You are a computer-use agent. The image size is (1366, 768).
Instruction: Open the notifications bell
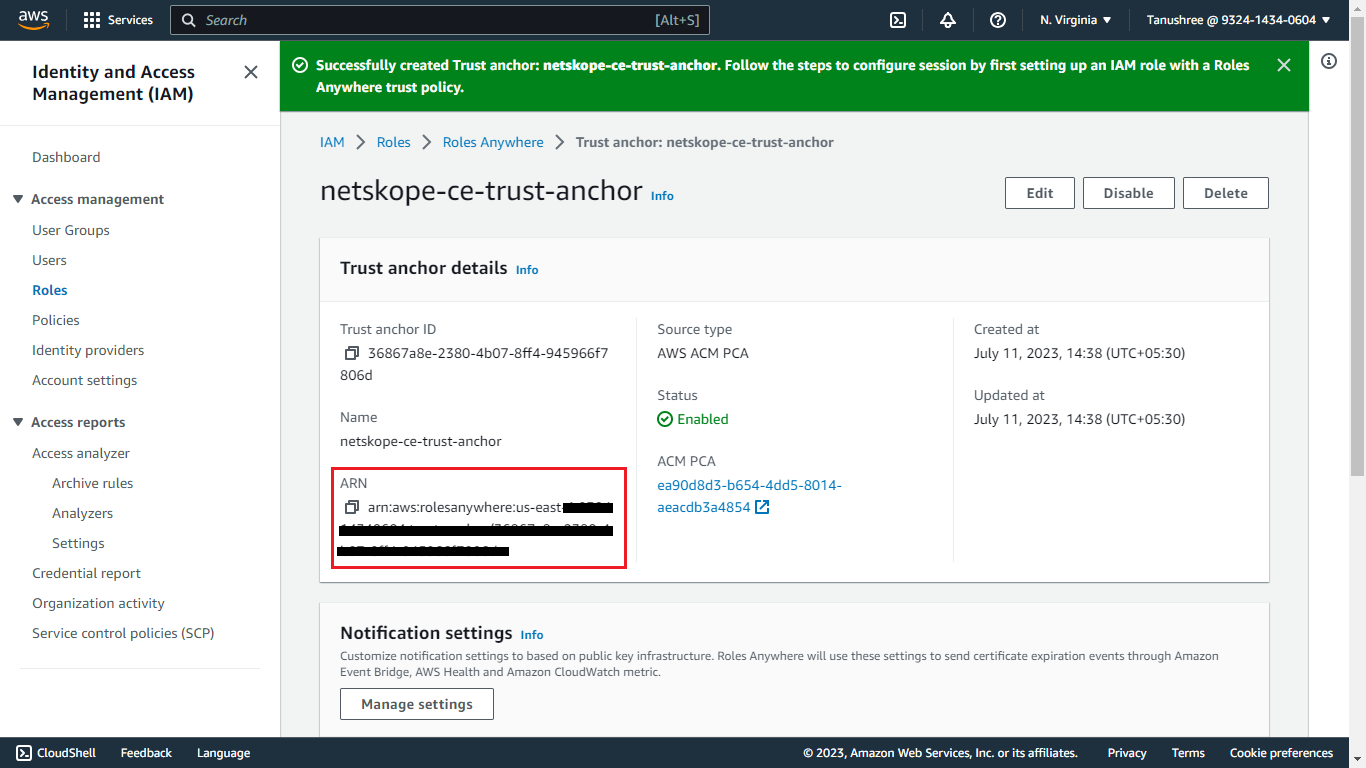[948, 20]
